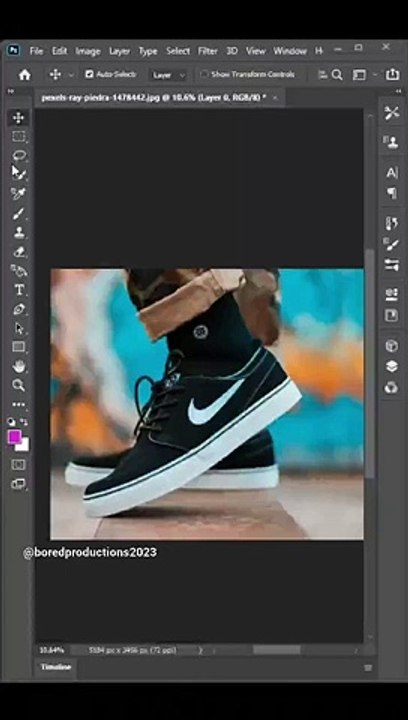This screenshot has height=720, width=408.
Task: Select the Lasso tool
Action: coord(18,155)
